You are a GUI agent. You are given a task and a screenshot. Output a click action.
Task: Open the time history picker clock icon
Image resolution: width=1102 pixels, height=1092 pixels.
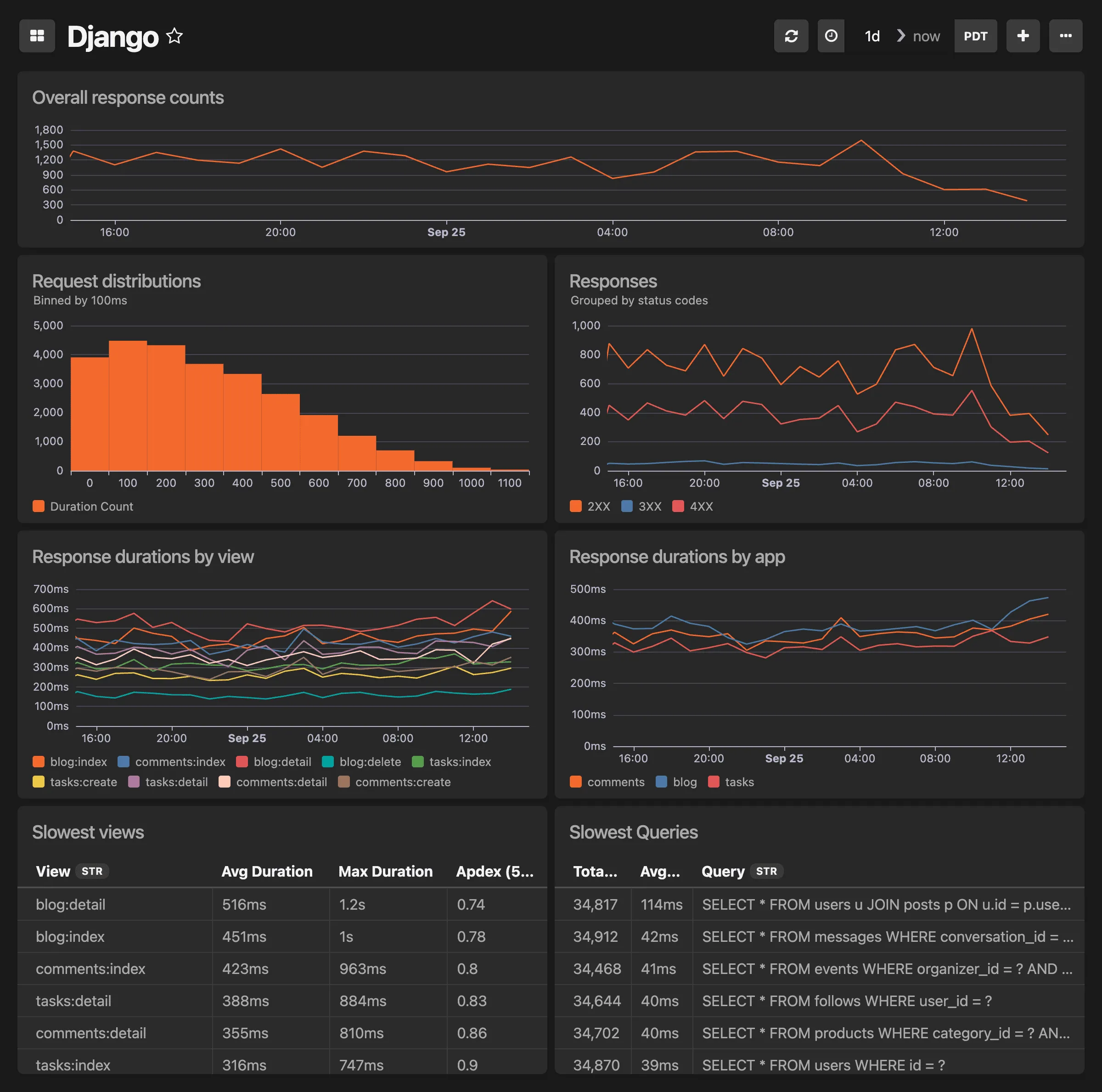[x=831, y=36]
